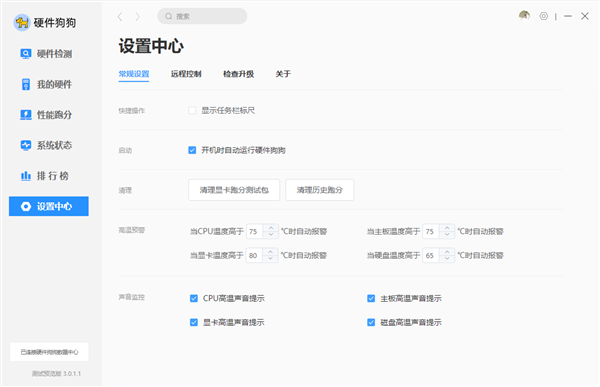The height and width of the screenshot is (387, 600).
Task: Click the user avatar icon
Action: pos(524,16)
